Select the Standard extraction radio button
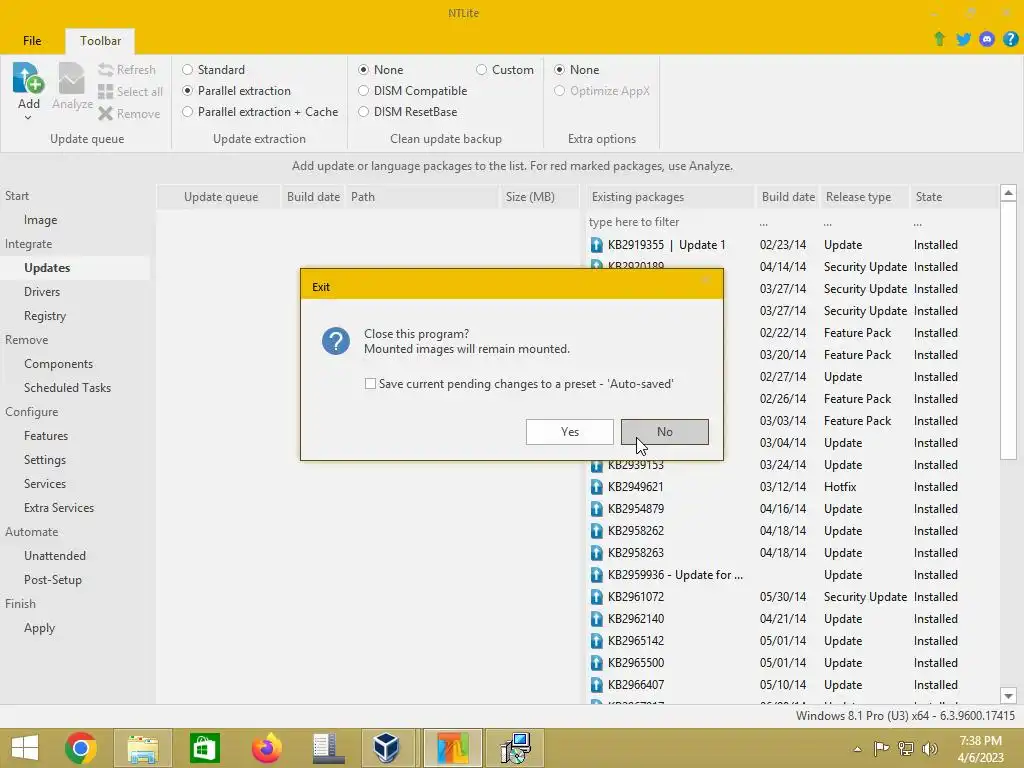The height and width of the screenshot is (768, 1024). point(187,69)
